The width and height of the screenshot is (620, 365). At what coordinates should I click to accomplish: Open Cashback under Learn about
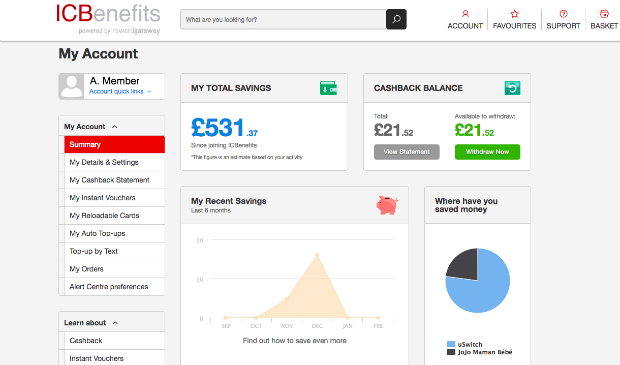click(x=114, y=340)
